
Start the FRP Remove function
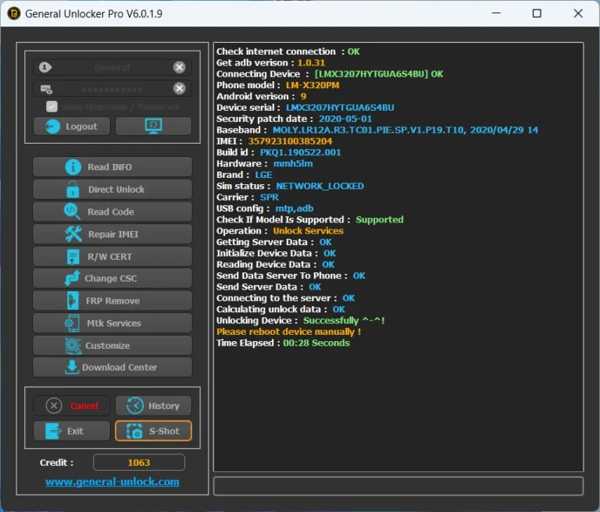112,301
